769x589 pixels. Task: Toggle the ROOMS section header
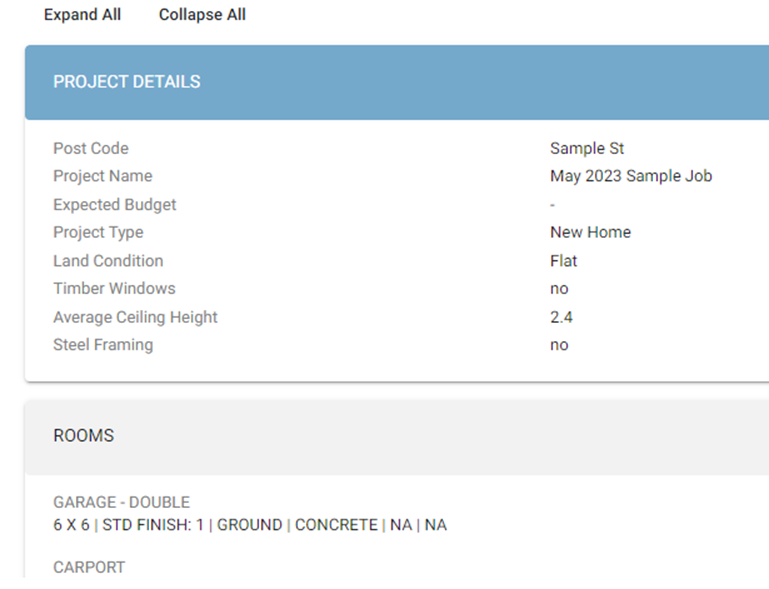point(84,436)
